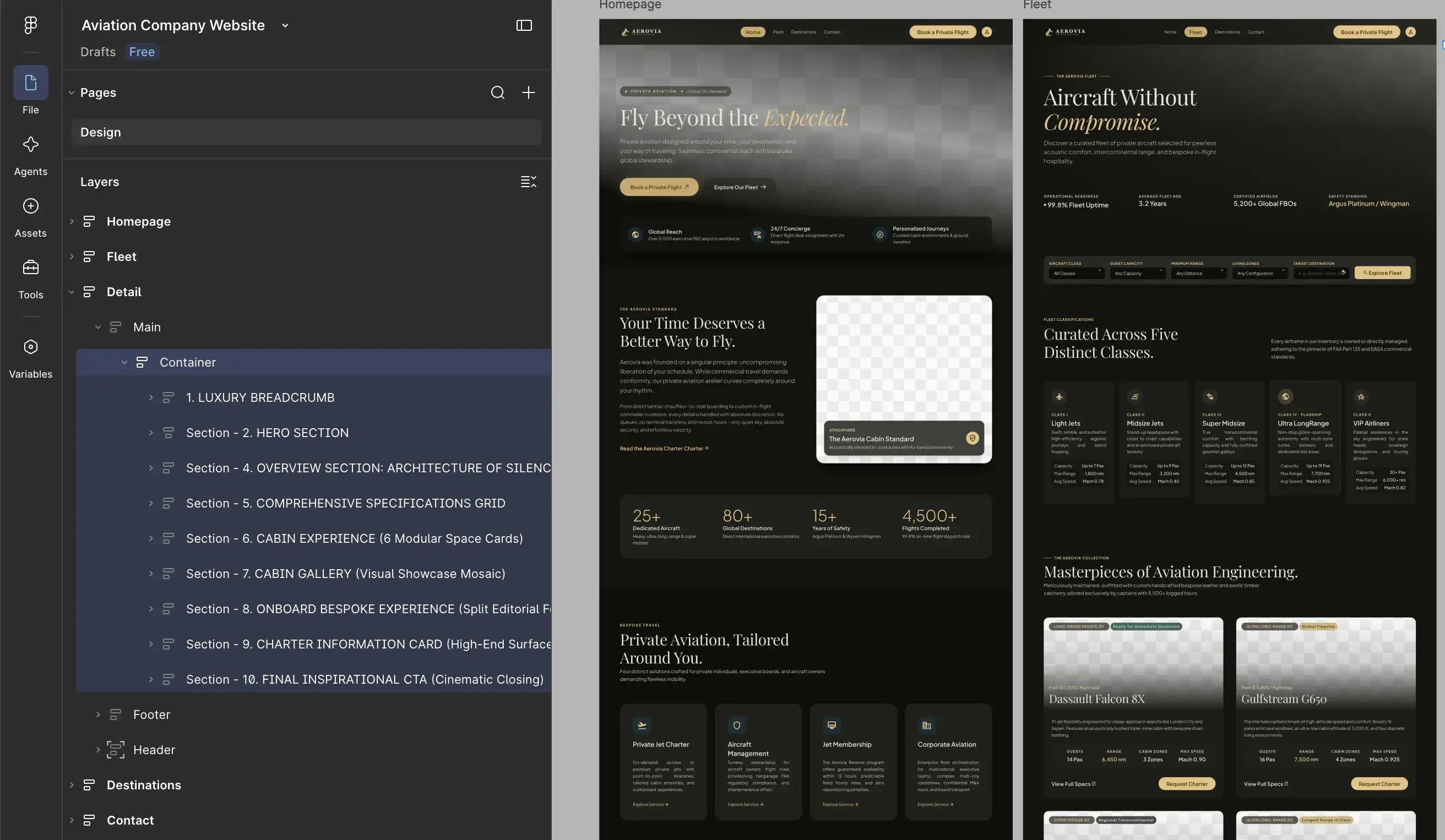Click the Free plan badge

pyautogui.click(x=142, y=52)
